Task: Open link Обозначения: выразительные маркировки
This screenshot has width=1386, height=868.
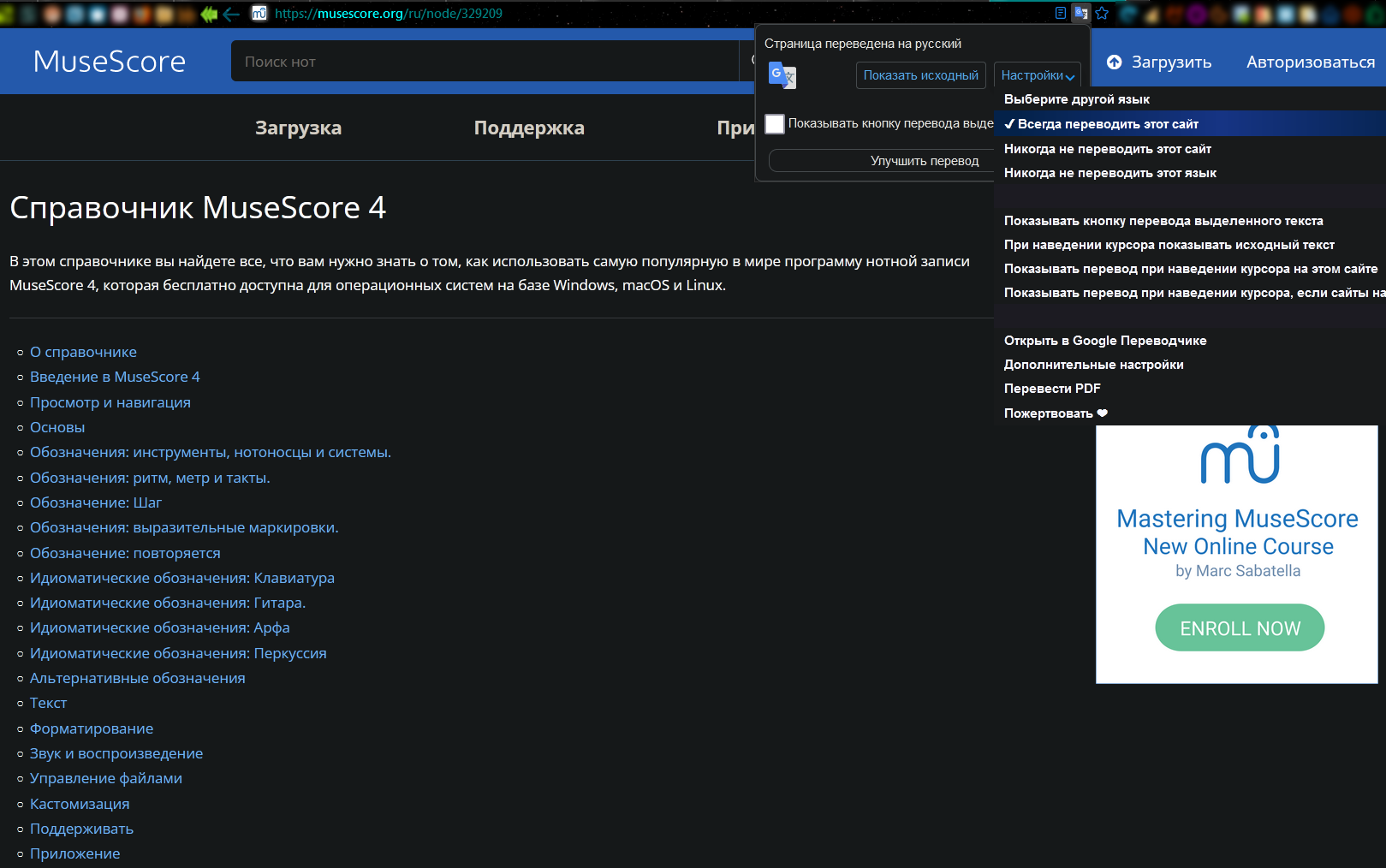Action: tap(184, 527)
